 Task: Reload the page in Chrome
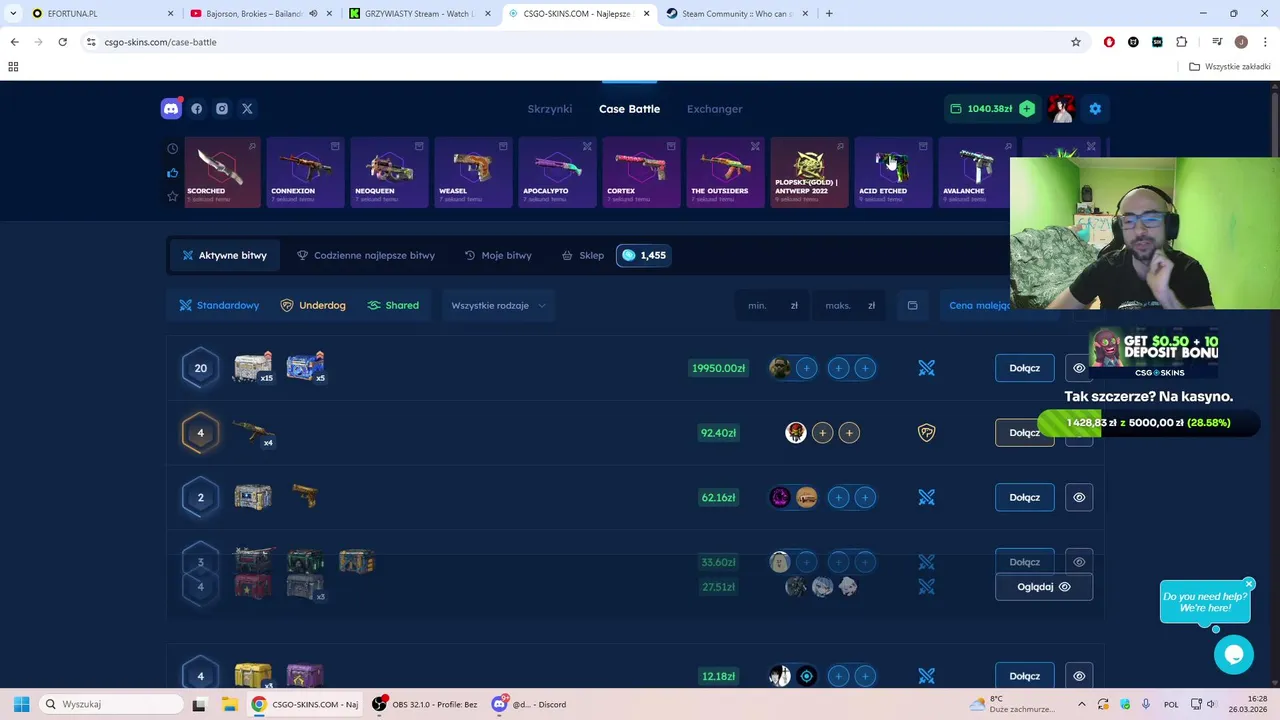62,42
